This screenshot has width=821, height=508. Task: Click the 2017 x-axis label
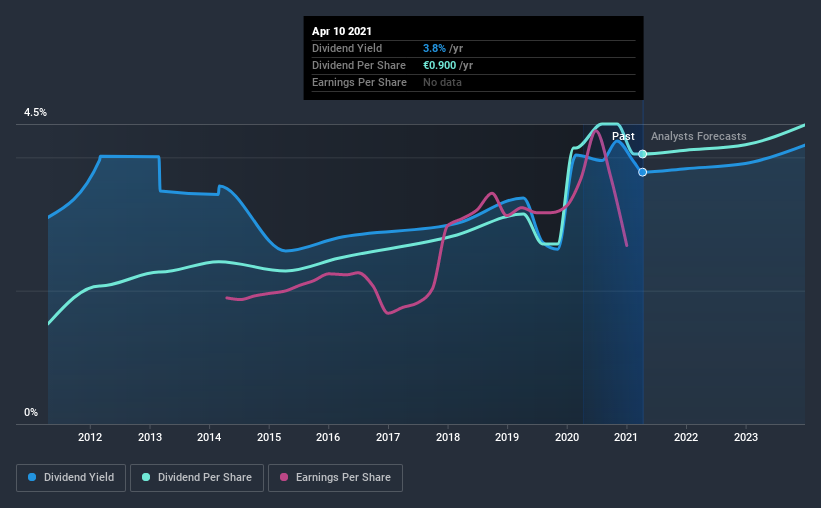(x=388, y=437)
